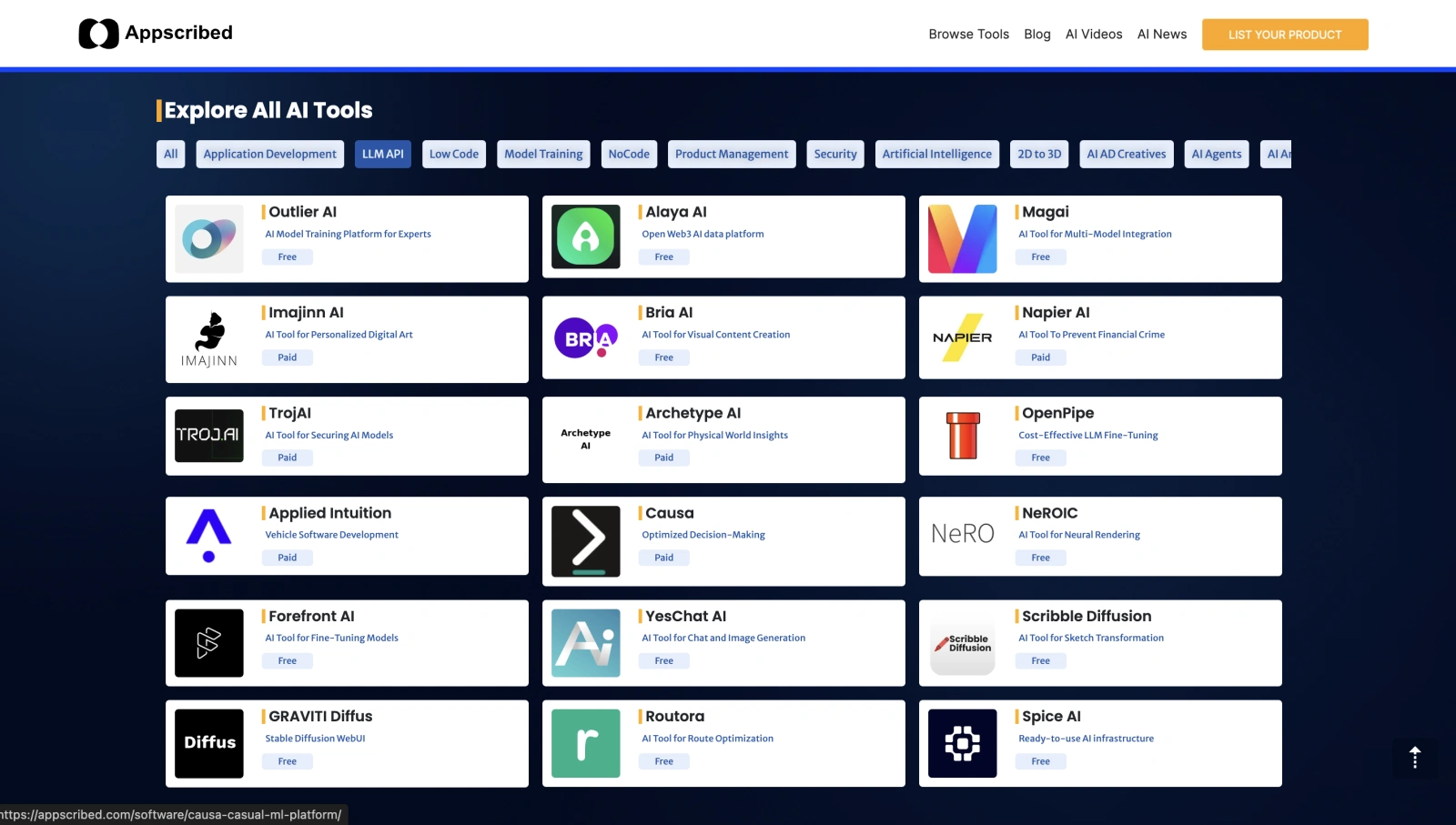Filter by LLM API category

382,155
